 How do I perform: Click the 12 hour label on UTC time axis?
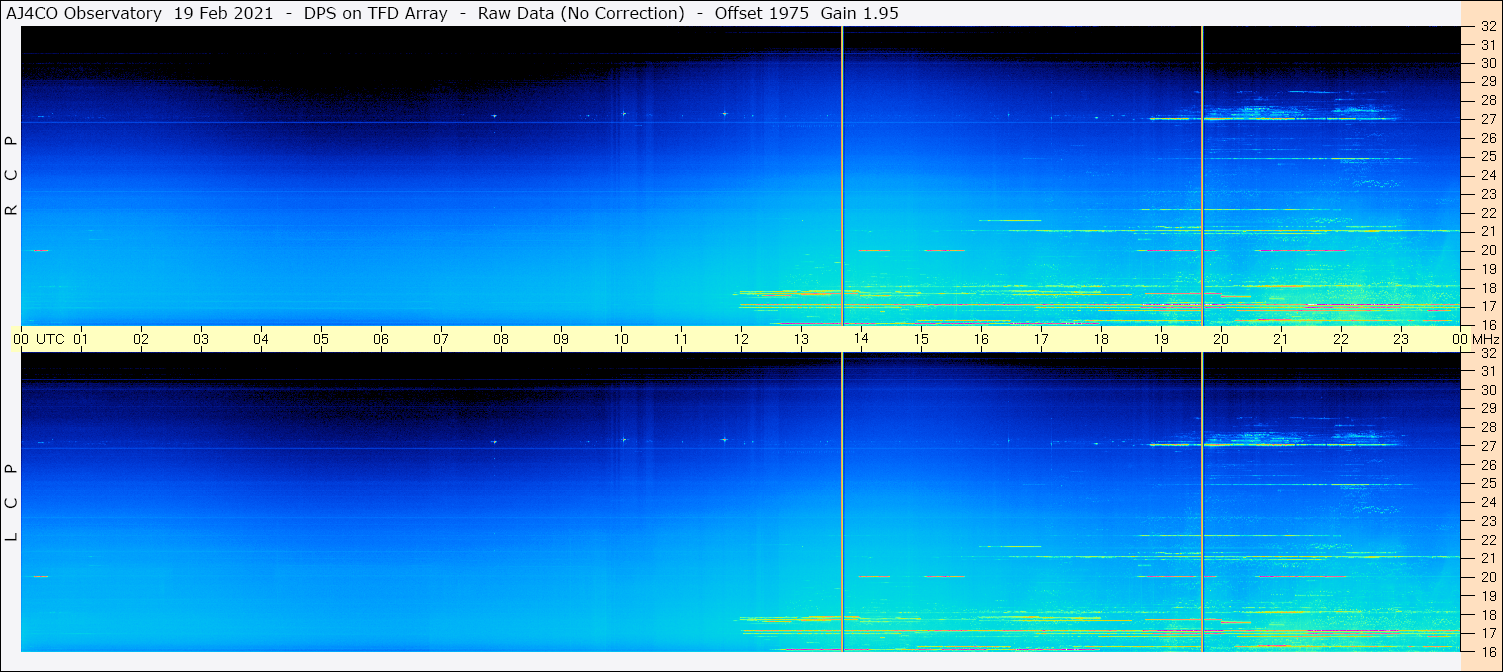point(741,339)
